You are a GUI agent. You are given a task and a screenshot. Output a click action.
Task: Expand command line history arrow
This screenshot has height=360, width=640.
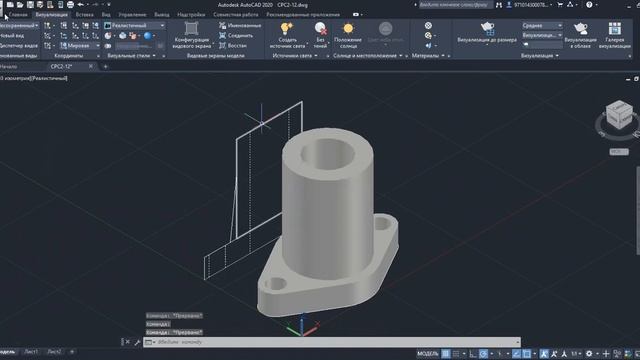point(518,342)
